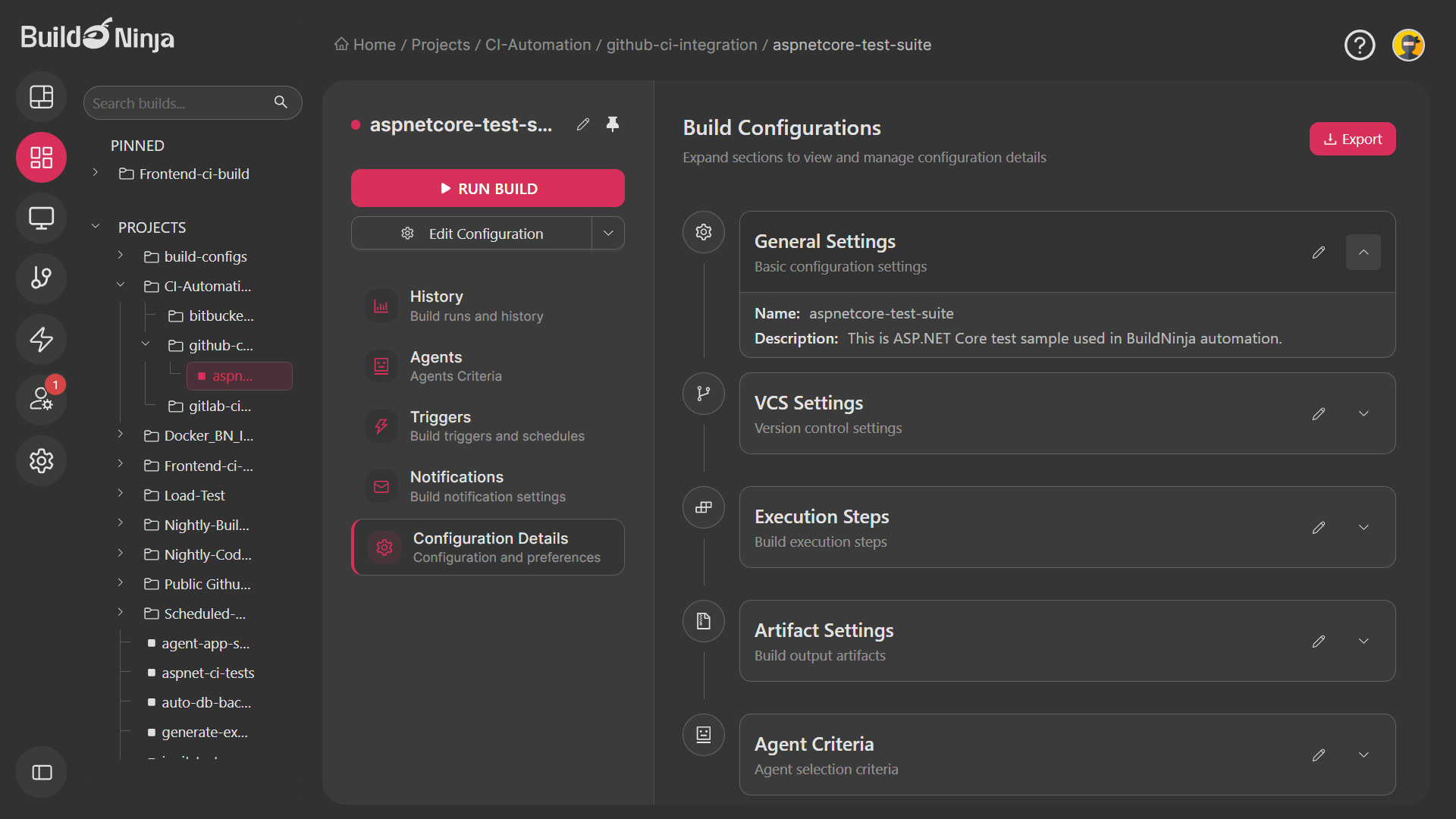The width and height of the screenshot is (1456, 819).
Task: Open the version control branch icon in sidebar
Action: [x=41, y=278]
